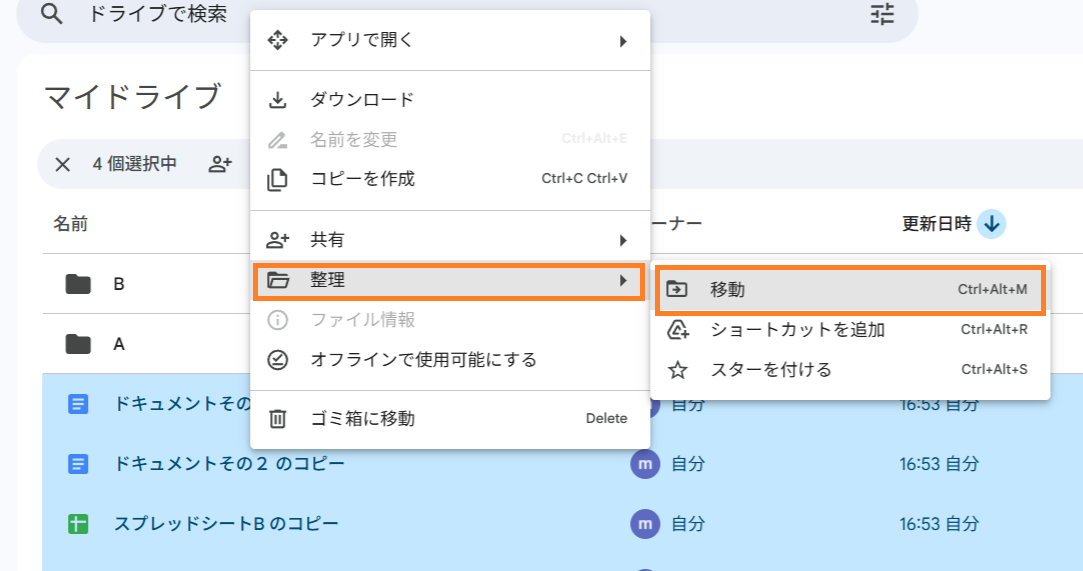Click the Sheets icon of スプレッドシートB のコピー
Image resolution: width=1083 pixels, height=571 pixels.
coord(78,524)
